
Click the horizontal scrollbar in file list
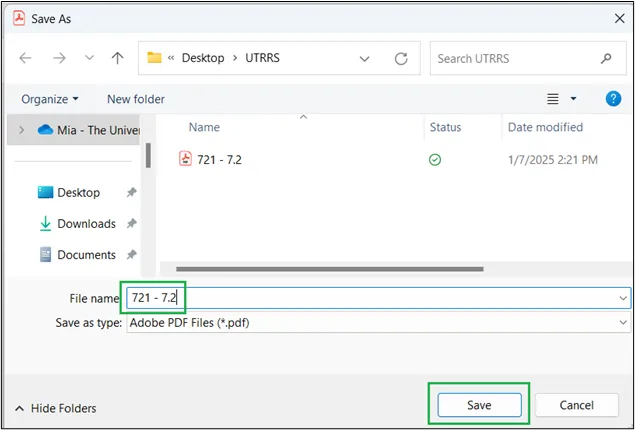click(x=330, y=268)
